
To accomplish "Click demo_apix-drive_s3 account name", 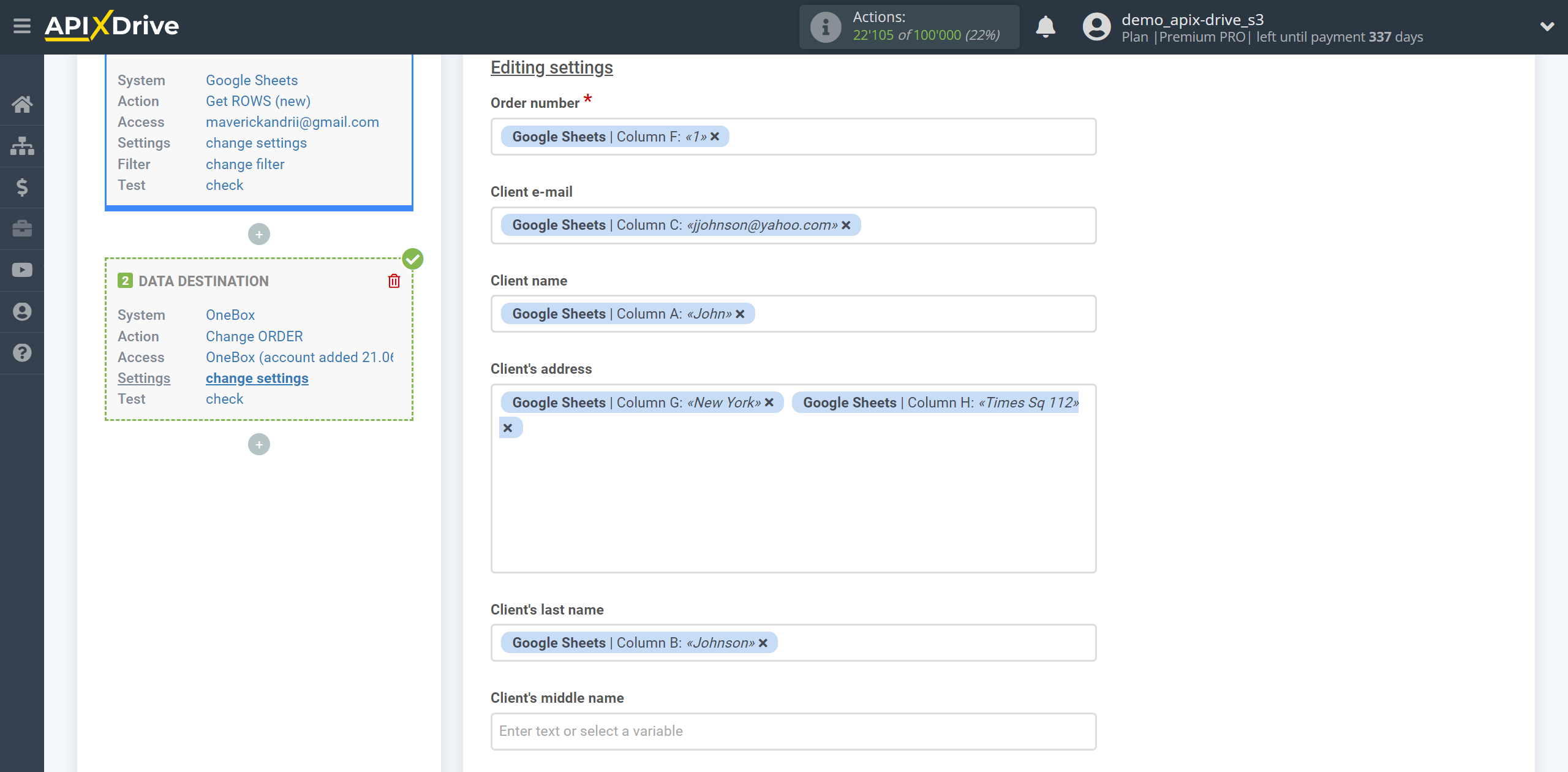I will 1193,20.
